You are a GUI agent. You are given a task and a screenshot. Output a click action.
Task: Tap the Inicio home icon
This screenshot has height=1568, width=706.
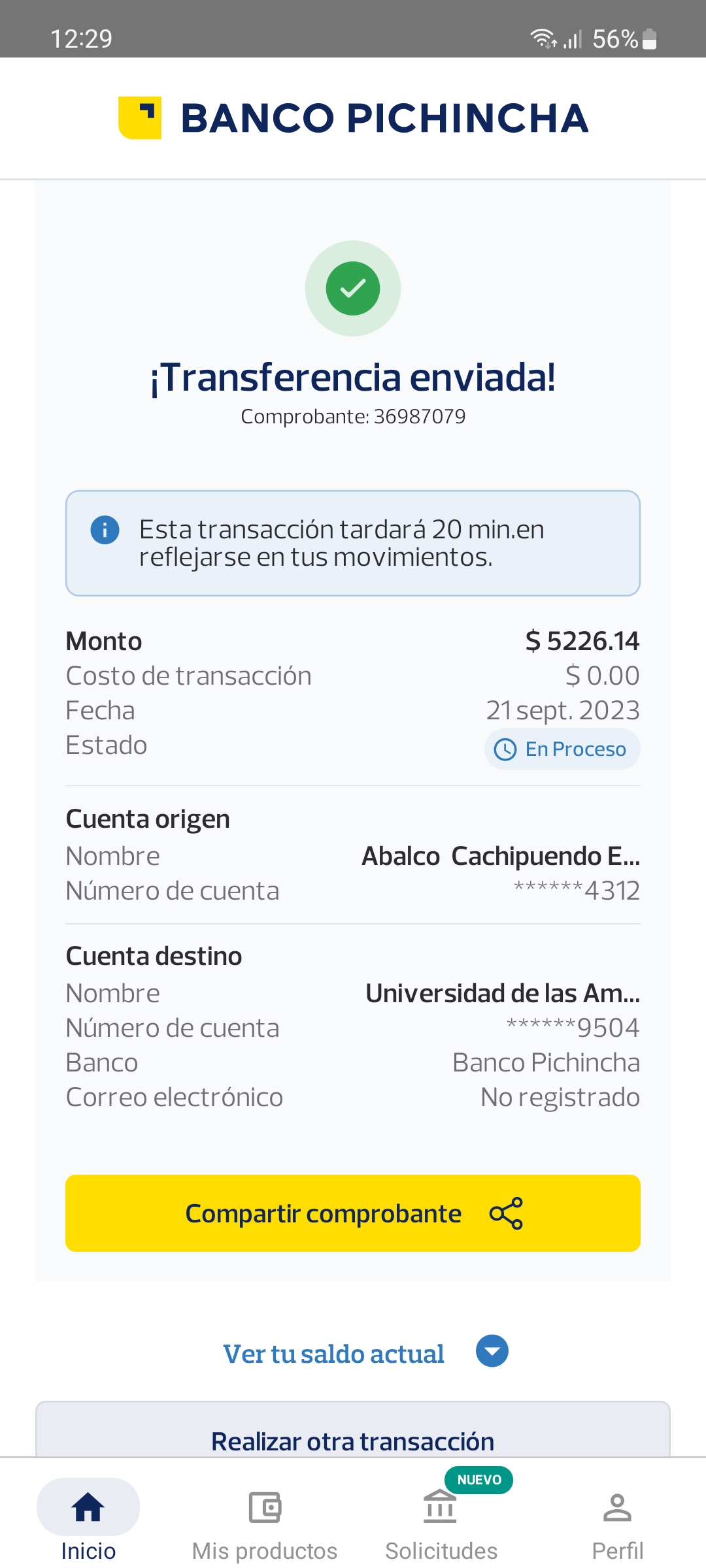pyautogui.click(x=88, y=1507)
